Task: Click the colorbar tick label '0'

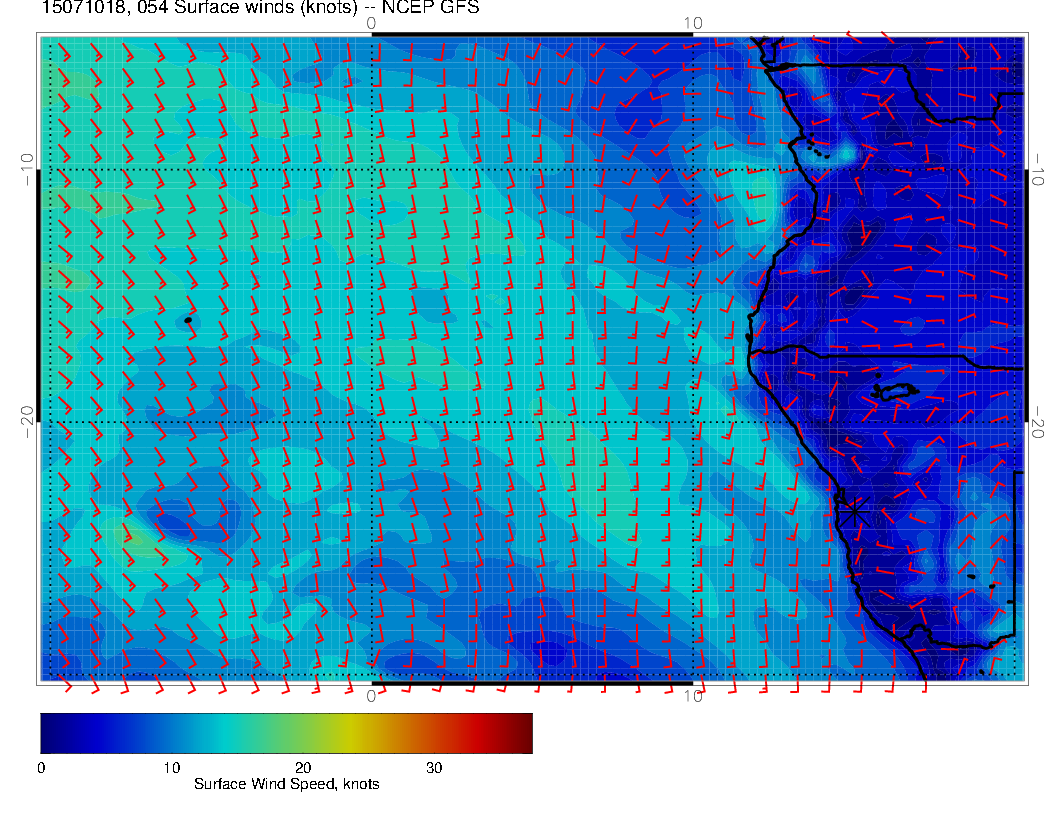Action: pyautogui.click(x=41, y=768)
